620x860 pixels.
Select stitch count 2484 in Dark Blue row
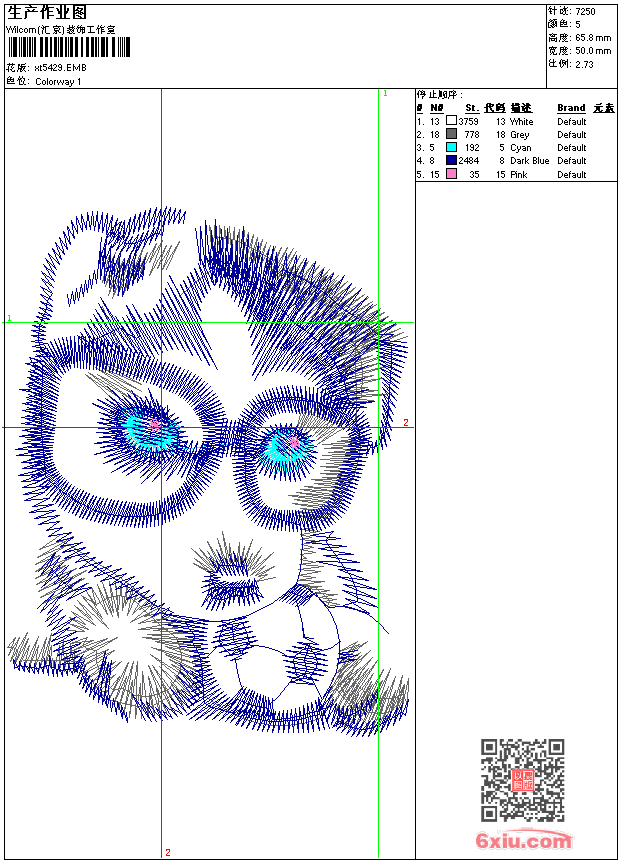coord(469,161)
